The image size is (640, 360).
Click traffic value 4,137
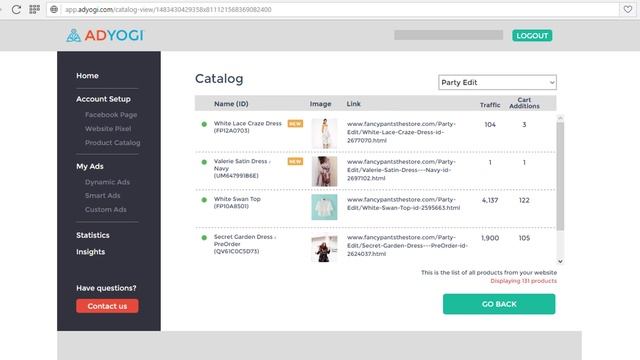pyautogui.click(x=490, y=200)
